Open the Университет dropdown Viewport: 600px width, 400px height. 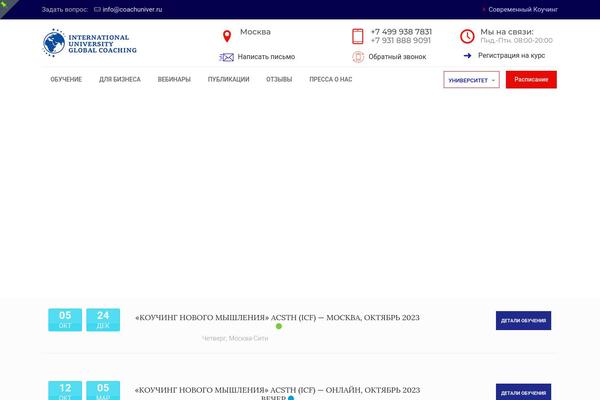coord(471,80)
